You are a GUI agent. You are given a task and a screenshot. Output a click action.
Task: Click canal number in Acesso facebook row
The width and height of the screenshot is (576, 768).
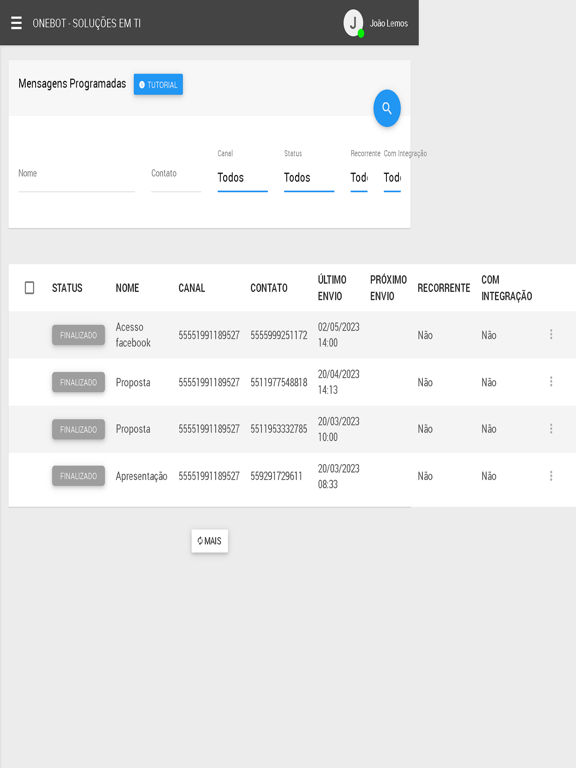(209, 335)
